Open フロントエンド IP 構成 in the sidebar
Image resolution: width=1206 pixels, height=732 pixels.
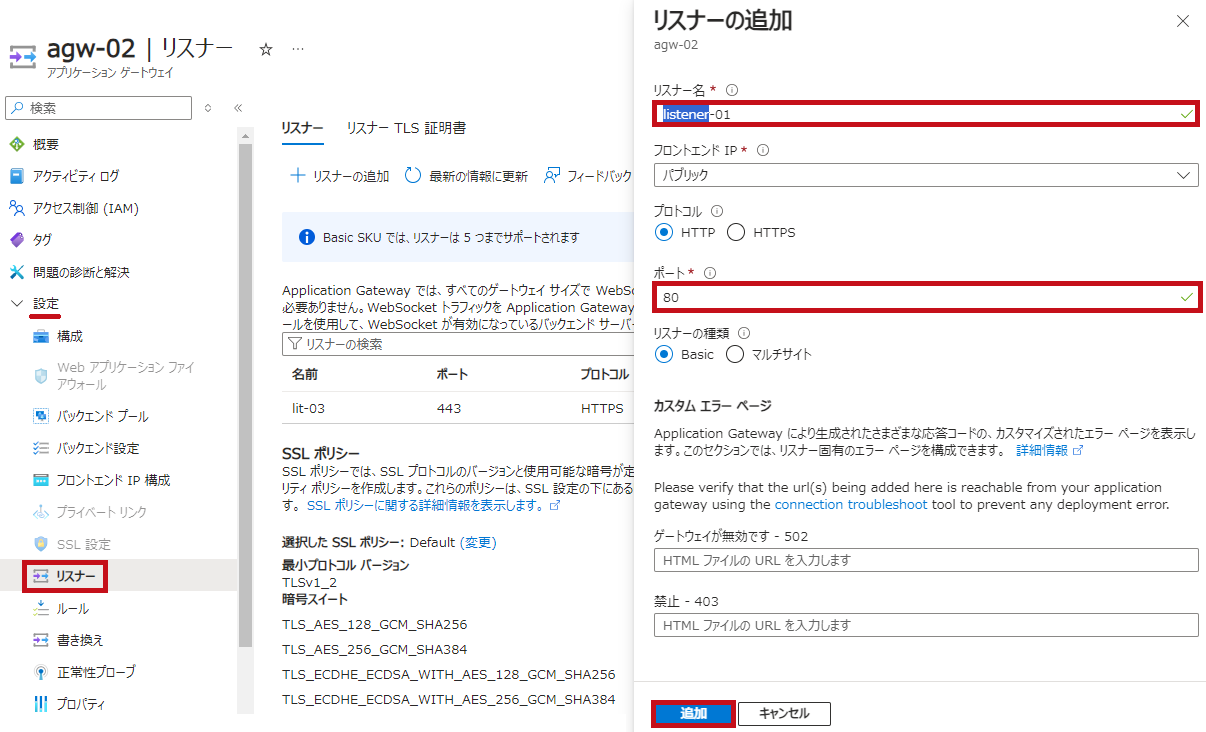114,480
